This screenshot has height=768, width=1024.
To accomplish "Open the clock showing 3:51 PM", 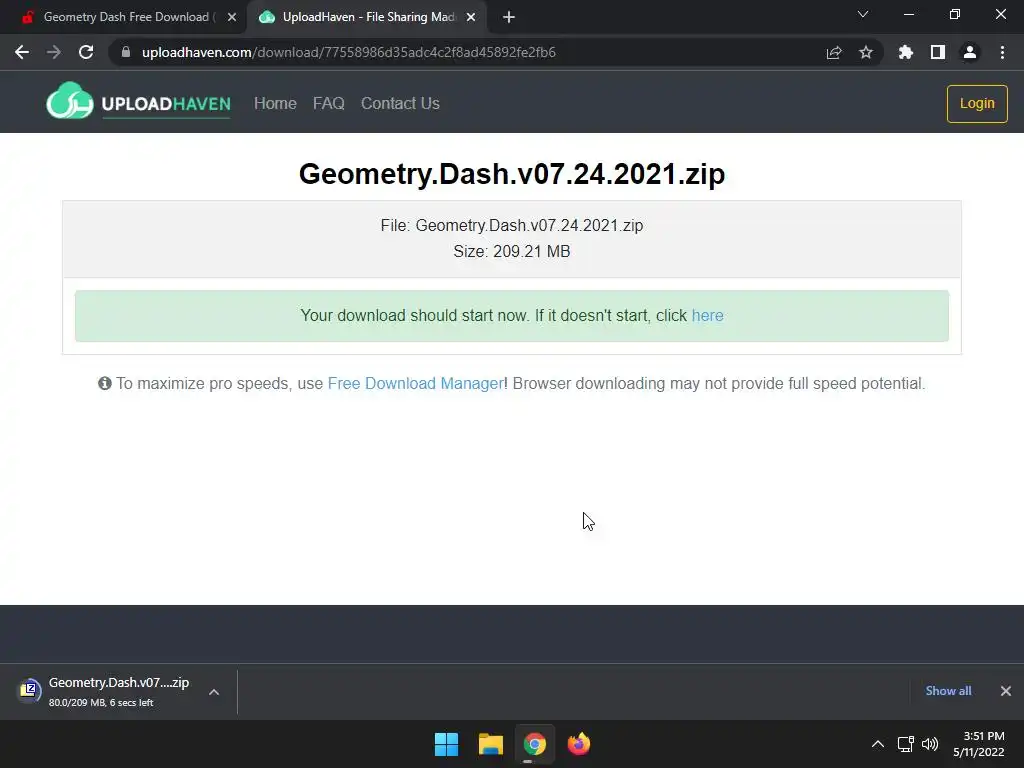I will coord(978,744).
